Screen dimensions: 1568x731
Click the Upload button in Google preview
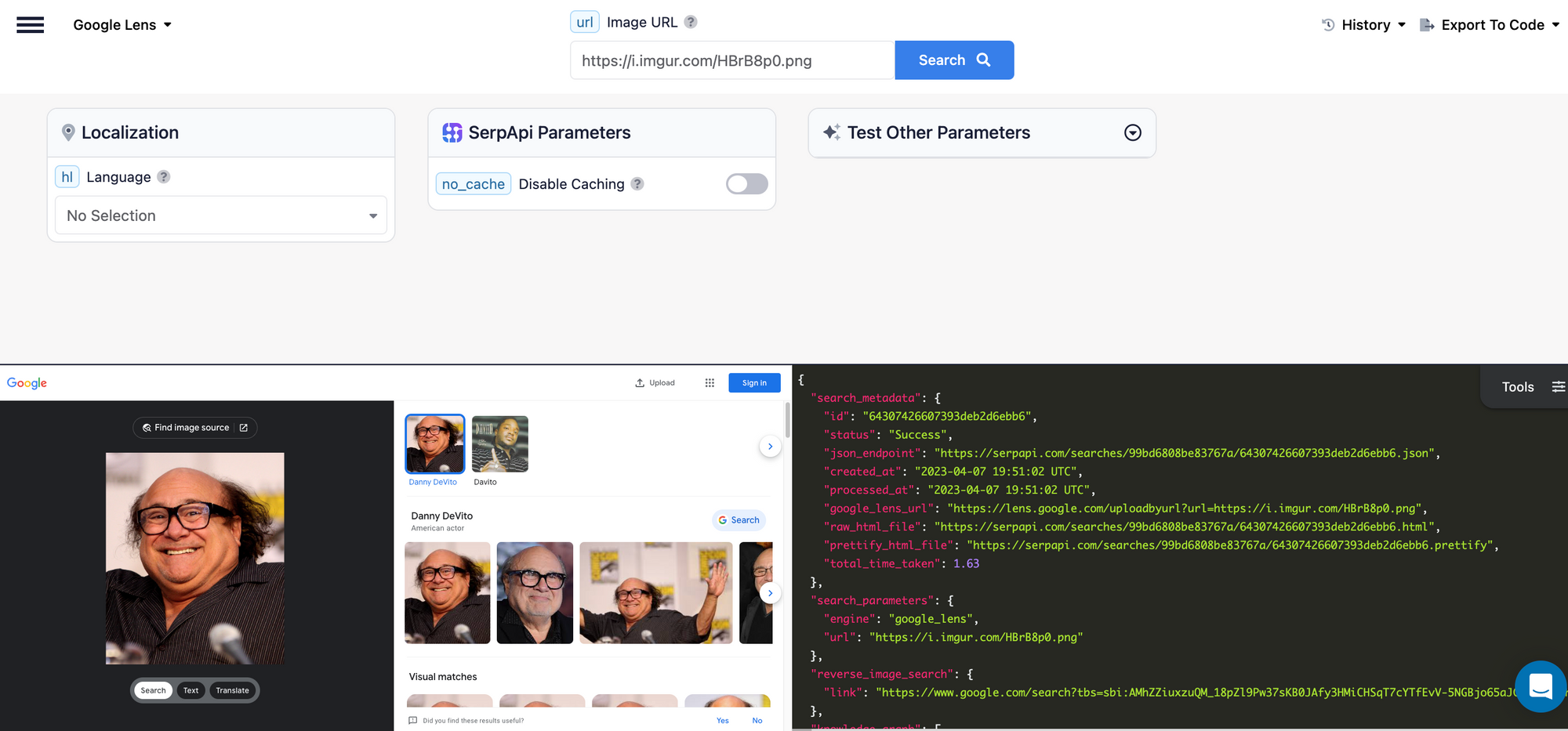click(x=655, y=383)
